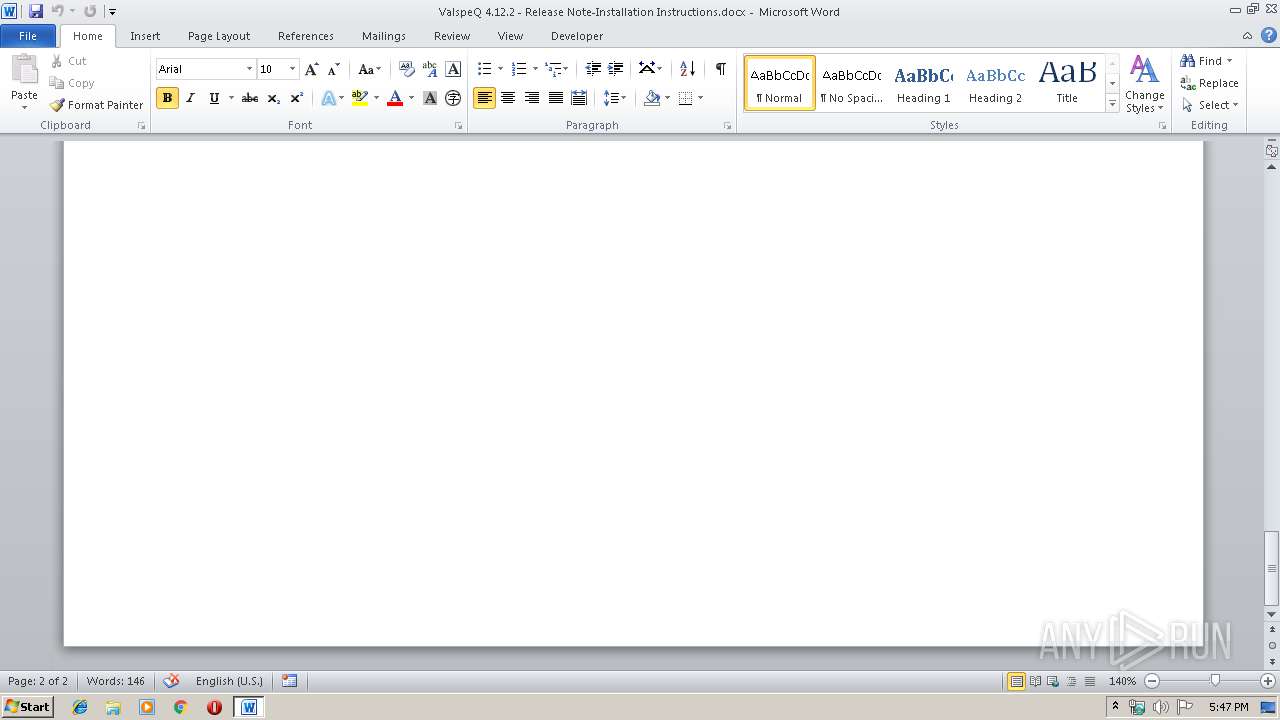Screen dimensions: 1280x720
Task: Click the Cut scissors command
Action: (69, 61)
